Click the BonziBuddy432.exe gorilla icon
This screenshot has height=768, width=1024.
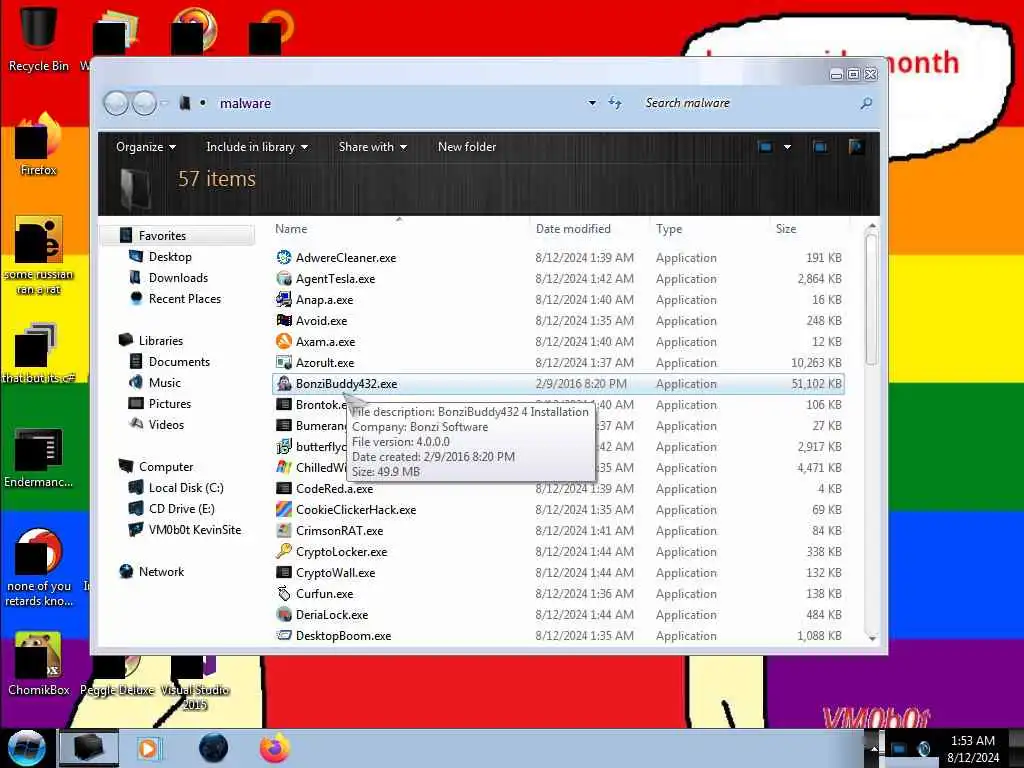pos(283,383)
